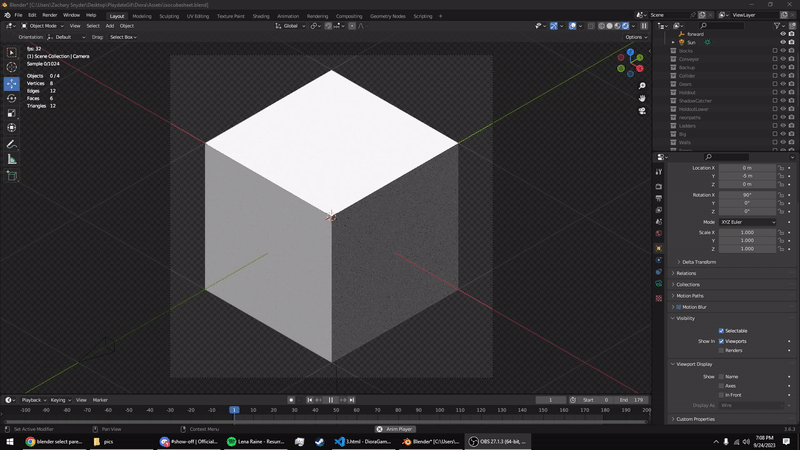The height and width of the screenshot is (450, 800).
Task: Activate the Rotate tool
Action: point(12,98)
